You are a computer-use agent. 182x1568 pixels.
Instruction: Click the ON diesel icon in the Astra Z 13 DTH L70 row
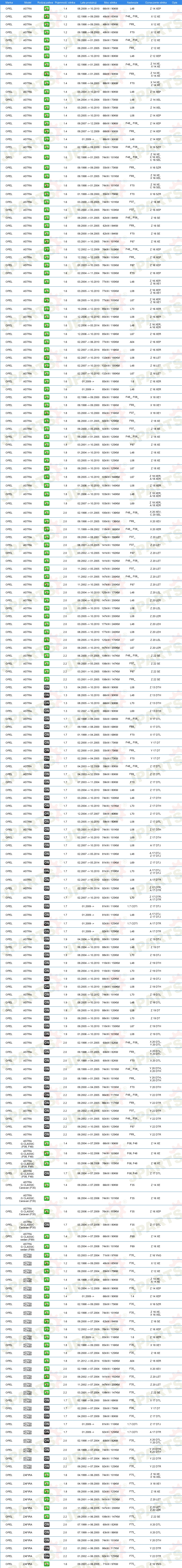(x=47, y=703)
